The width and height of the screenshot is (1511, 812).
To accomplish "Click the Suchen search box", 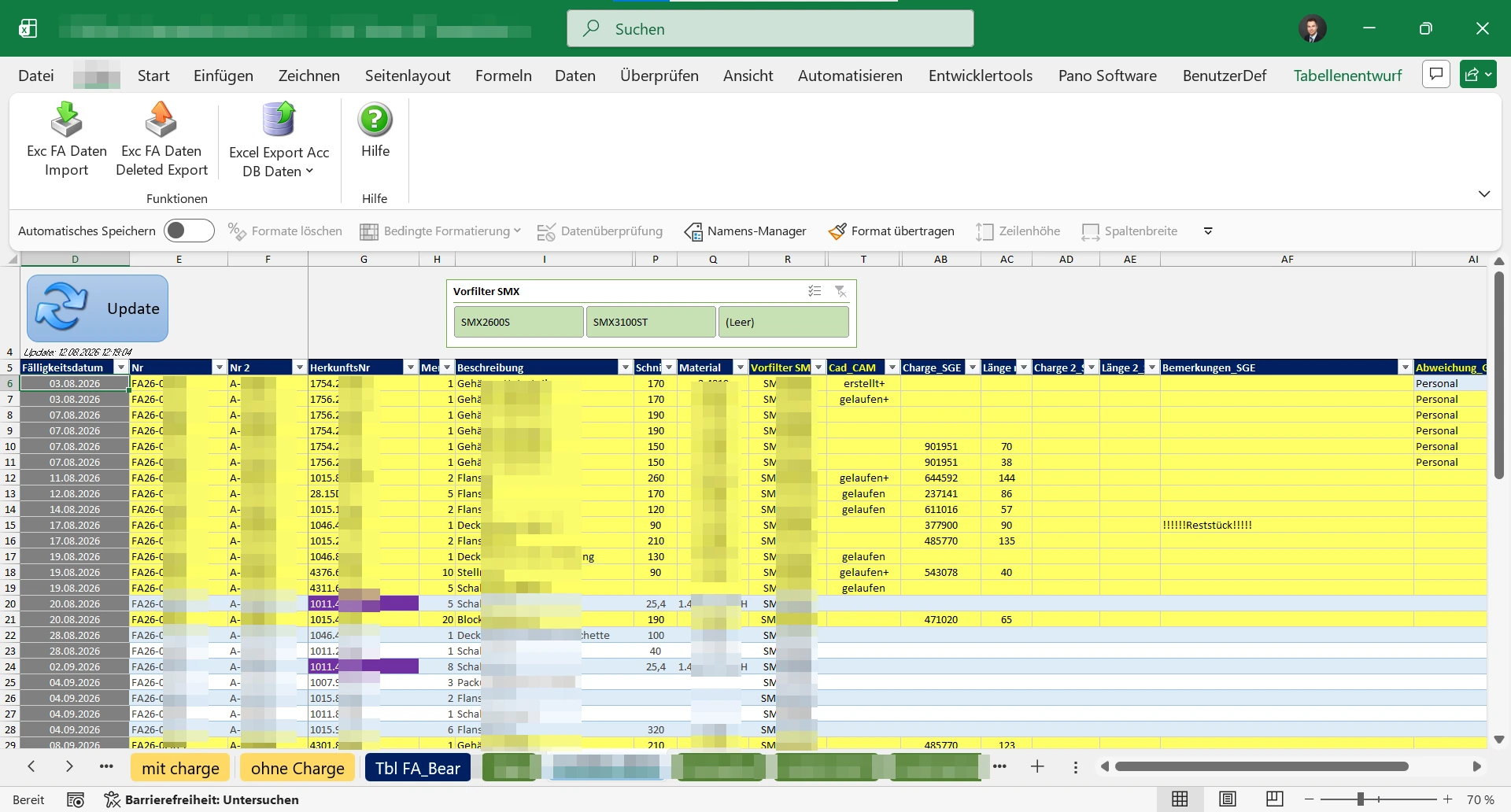I will coord(770,28).
